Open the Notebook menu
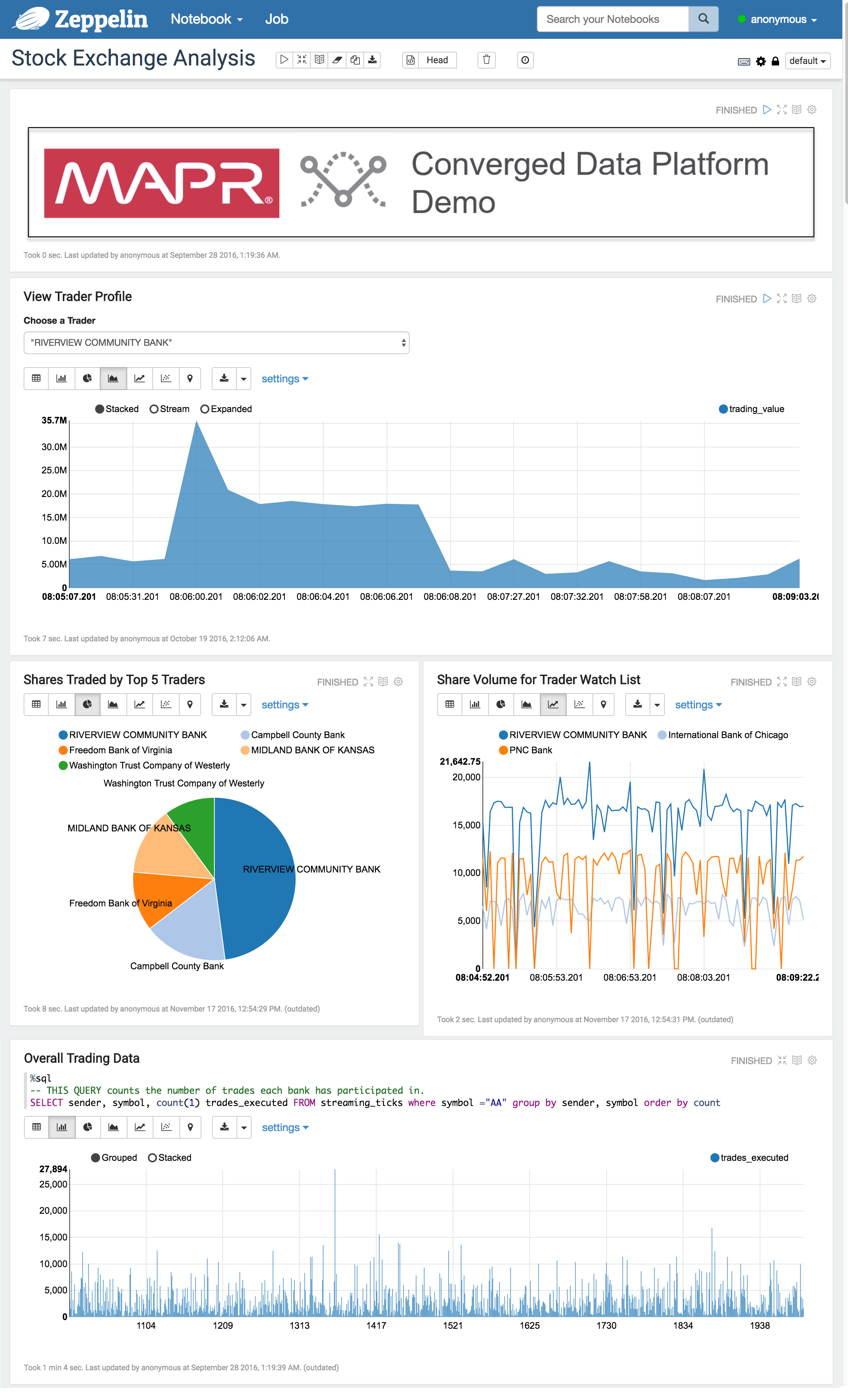 coord(206,19)
